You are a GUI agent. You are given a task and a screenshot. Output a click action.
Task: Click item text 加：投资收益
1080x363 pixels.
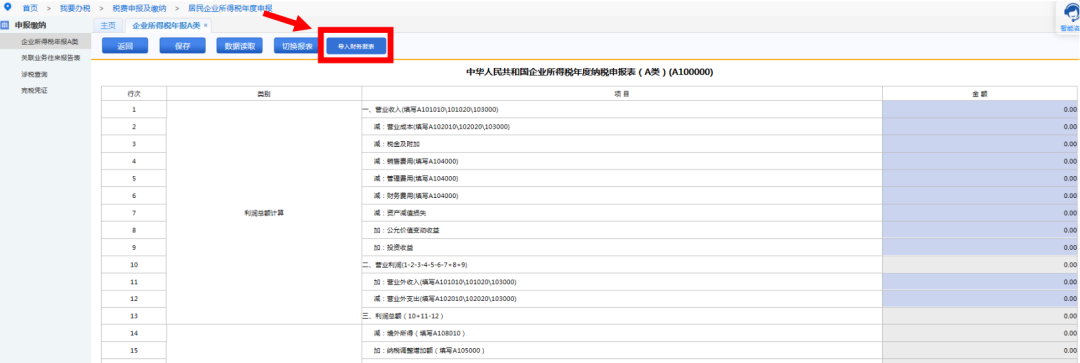[393, 247]
